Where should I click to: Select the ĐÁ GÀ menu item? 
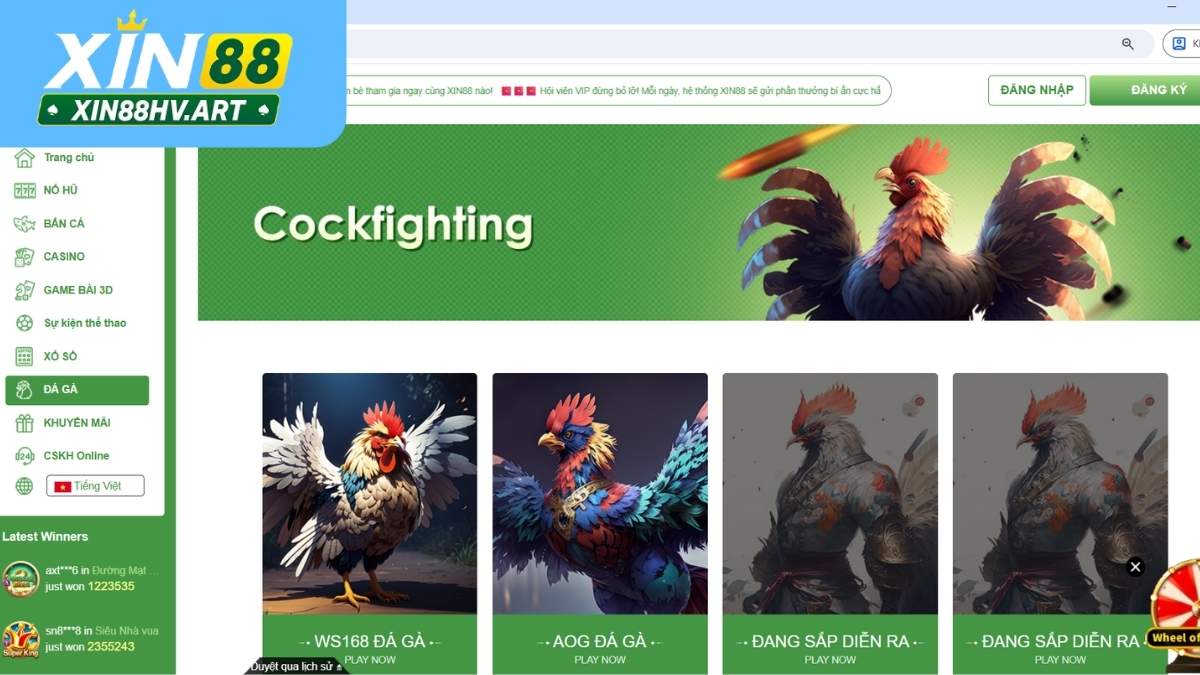click(x=77, y=390)
